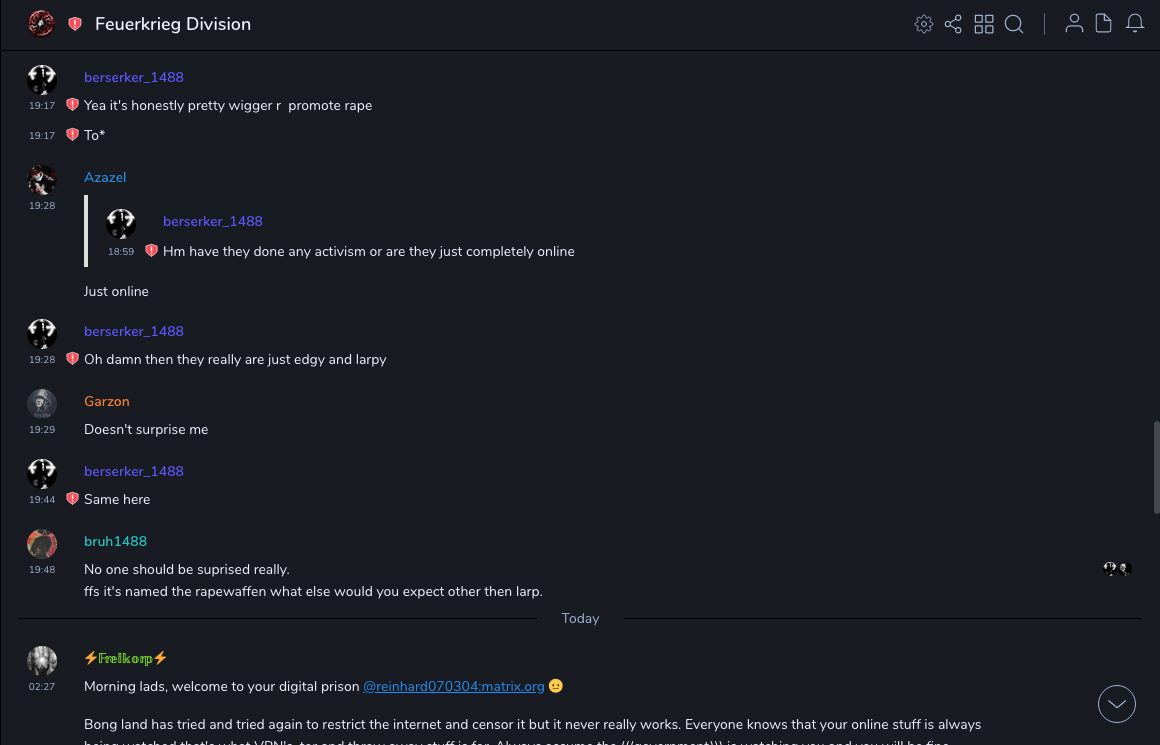1160x745 pixels.
Task: Open the four-squares apps grid icon
Action: [x=984, y=24]
